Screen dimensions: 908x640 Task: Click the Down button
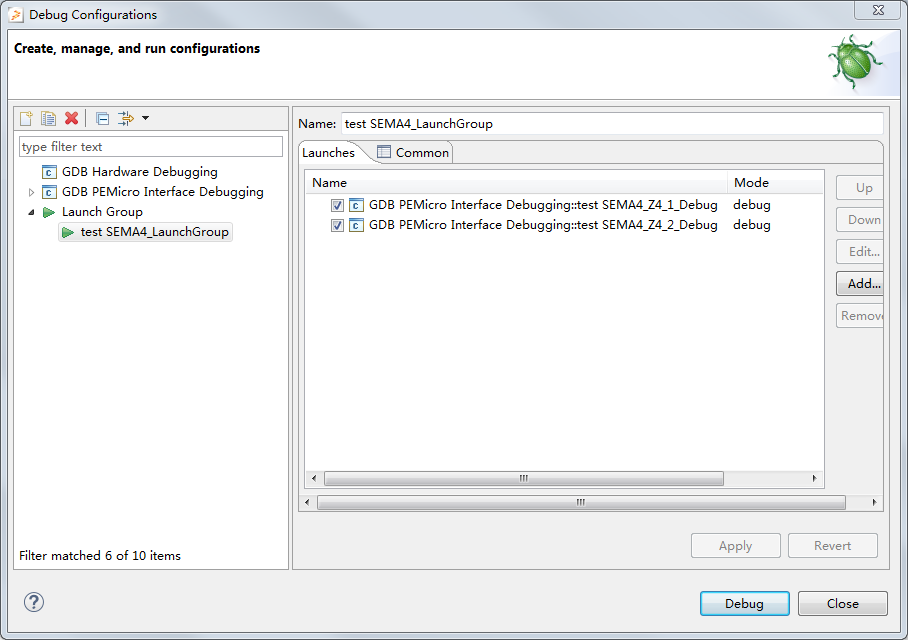coord(860,220)
